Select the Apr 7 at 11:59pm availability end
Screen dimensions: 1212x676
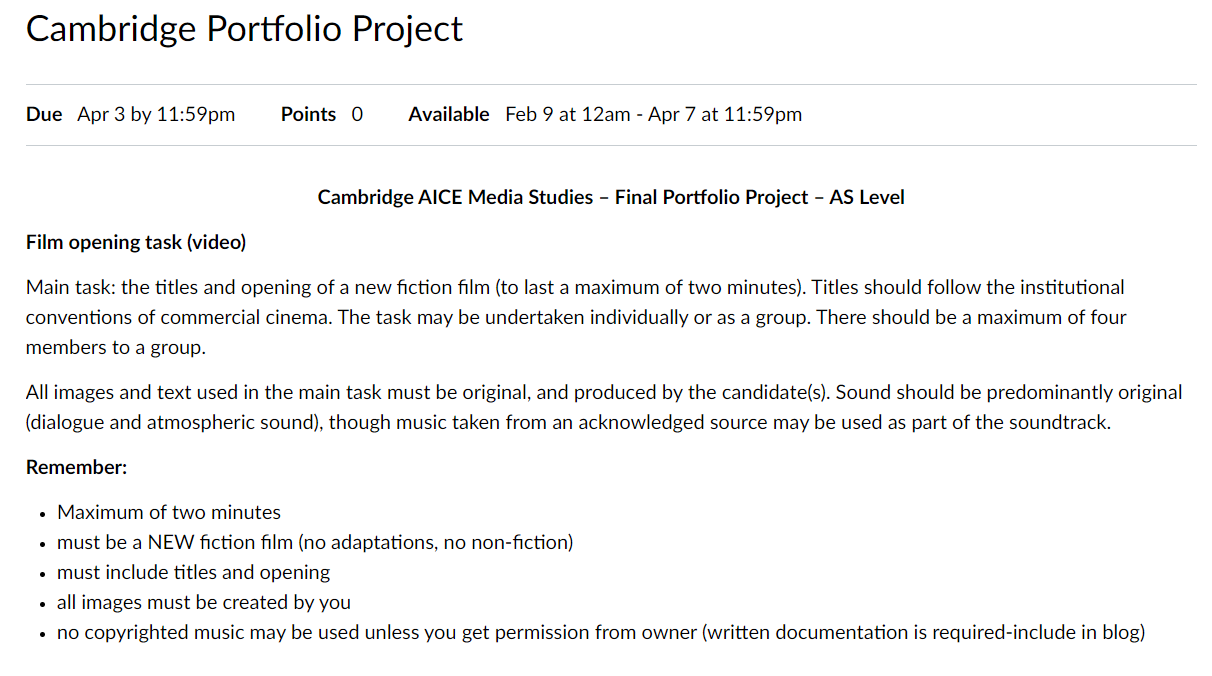725,114
